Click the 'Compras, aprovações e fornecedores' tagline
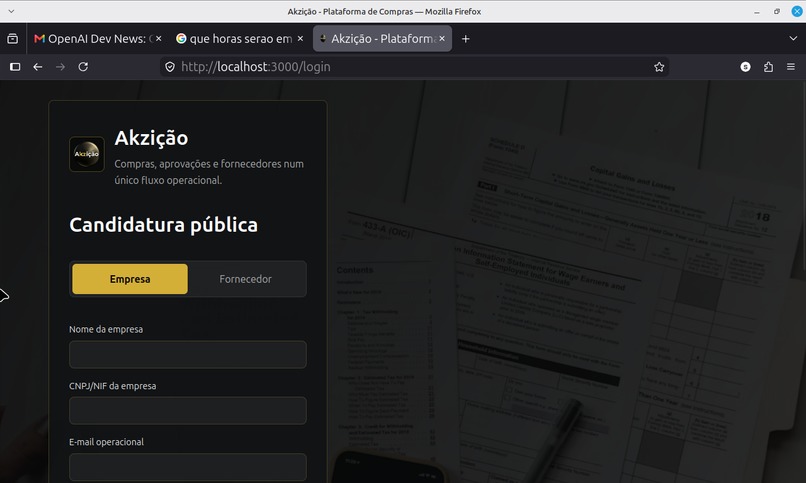The image size is (806, 483). [x=209, y=172]
